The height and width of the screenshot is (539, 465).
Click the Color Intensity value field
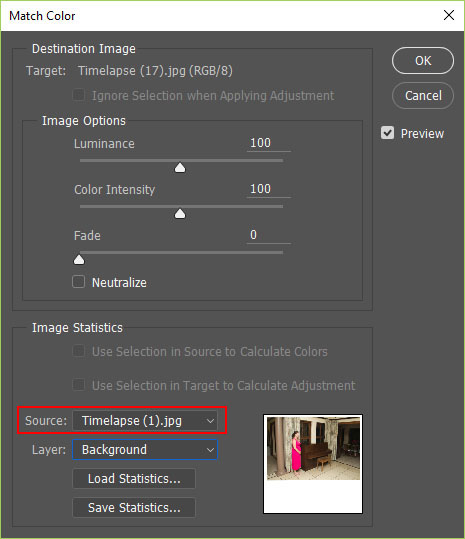tap(268, 189)
